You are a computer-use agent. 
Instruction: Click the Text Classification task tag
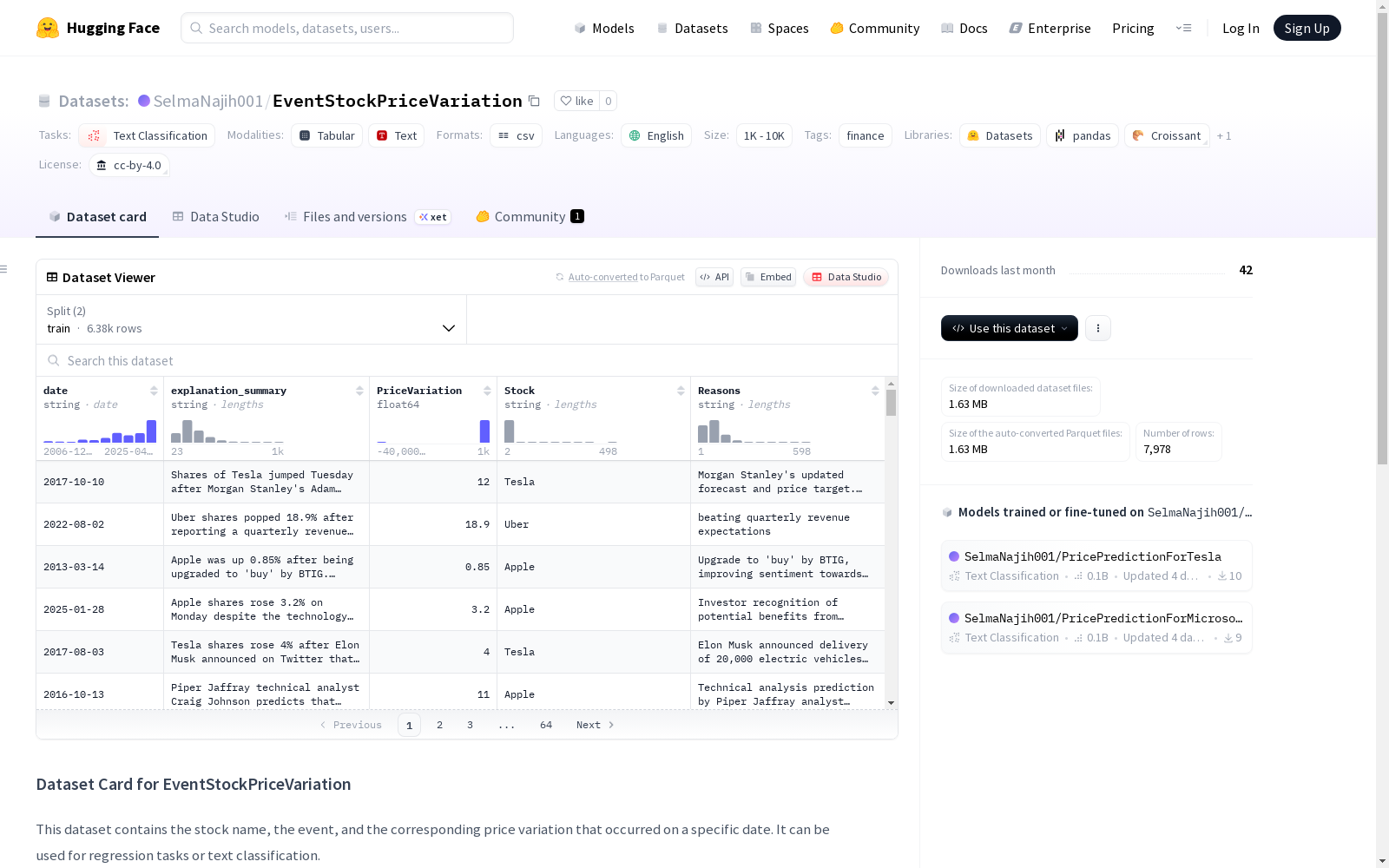[x=147, y=135]
